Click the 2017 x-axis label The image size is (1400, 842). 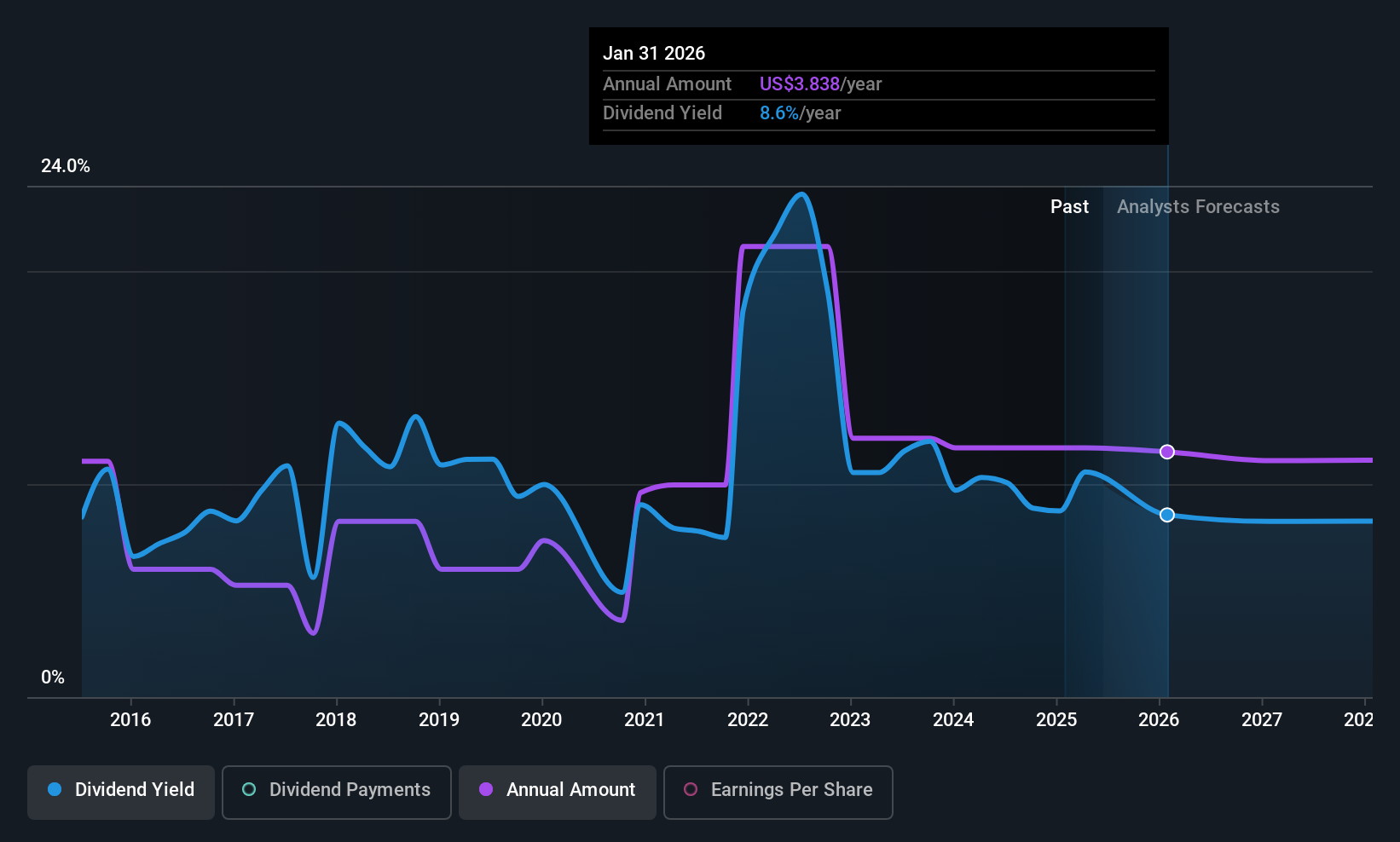tap(234, 720)
